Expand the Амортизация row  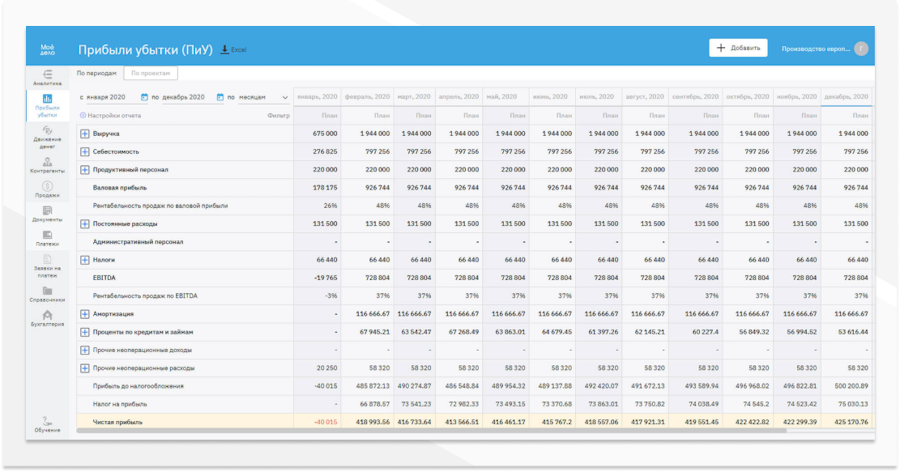point(84,314)
